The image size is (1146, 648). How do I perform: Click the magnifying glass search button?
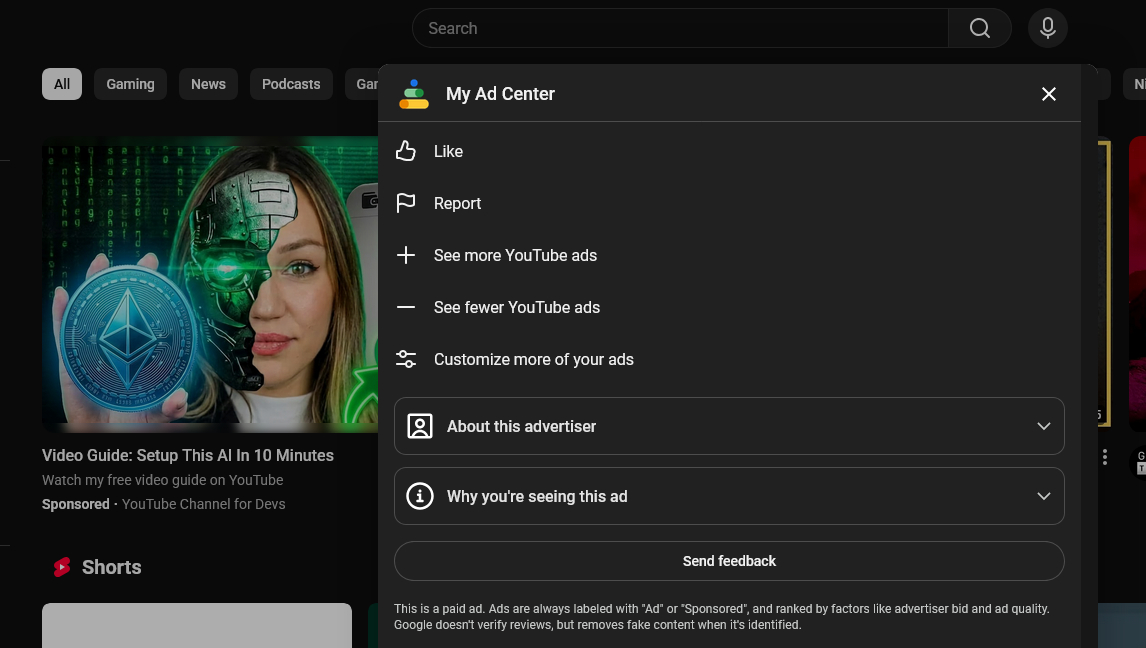pyautogui.click(x=979, y=28)
